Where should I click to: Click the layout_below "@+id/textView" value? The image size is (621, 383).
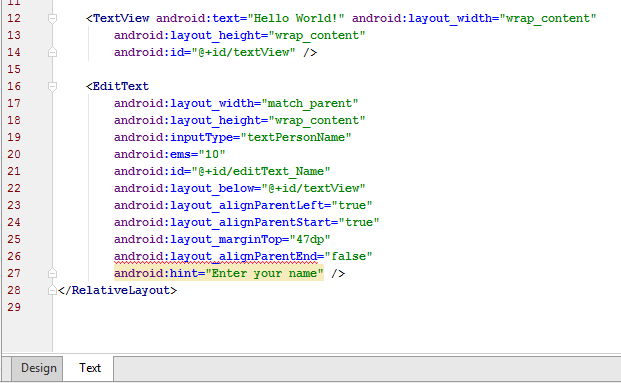(313, 189)
